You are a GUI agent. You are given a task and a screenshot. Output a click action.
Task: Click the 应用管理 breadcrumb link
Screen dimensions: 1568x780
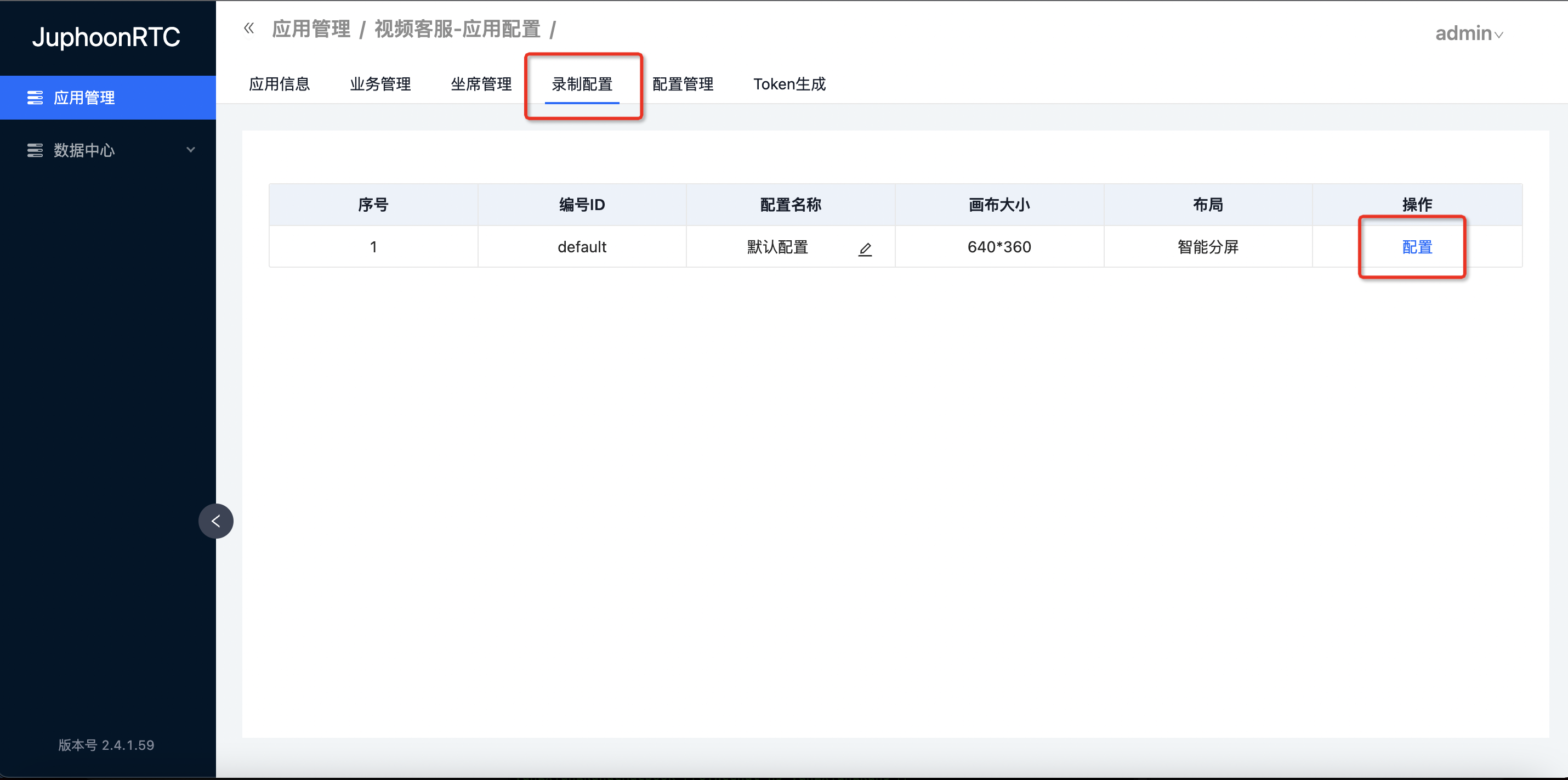tap(311, 29)
